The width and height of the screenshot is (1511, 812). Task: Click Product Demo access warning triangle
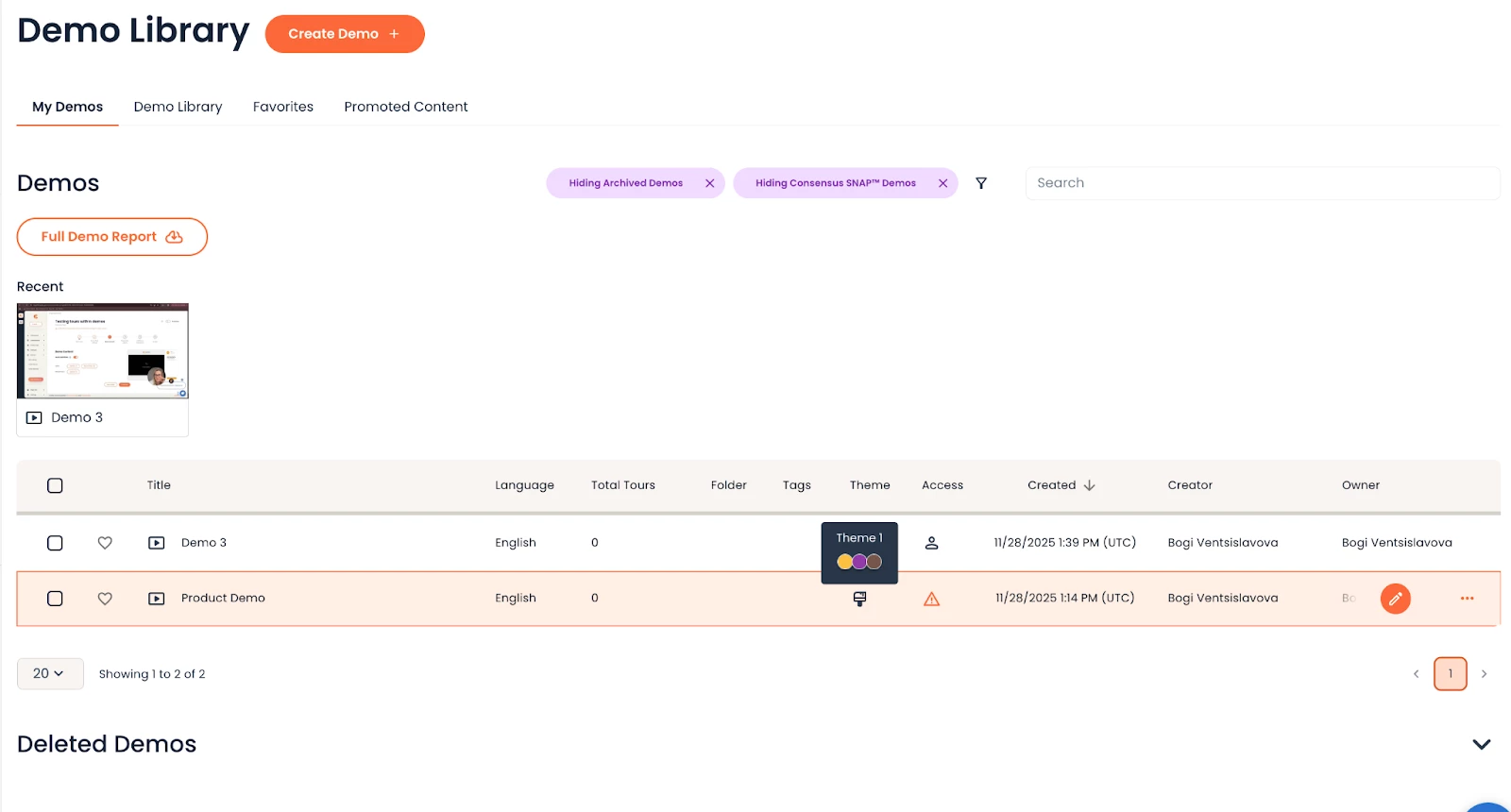point(931,599)
